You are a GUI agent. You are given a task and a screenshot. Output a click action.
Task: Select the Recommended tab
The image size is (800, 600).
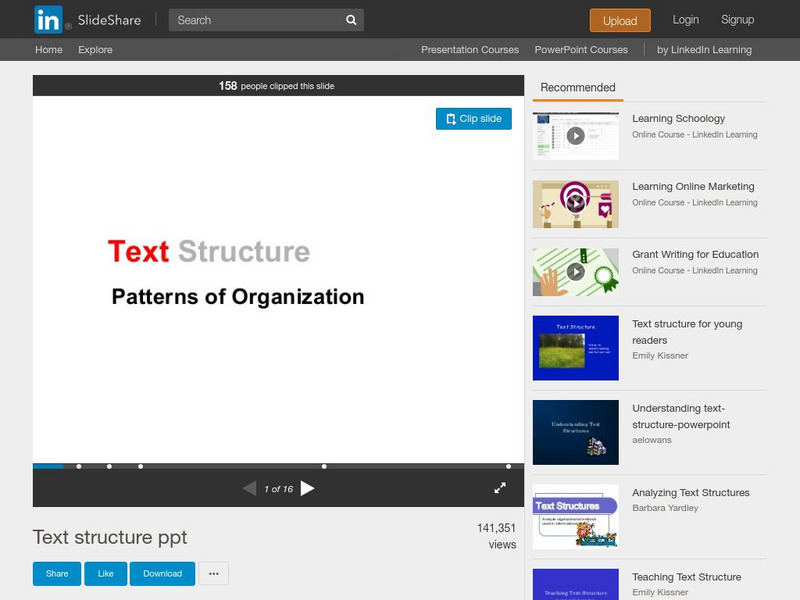click(578, 88)
